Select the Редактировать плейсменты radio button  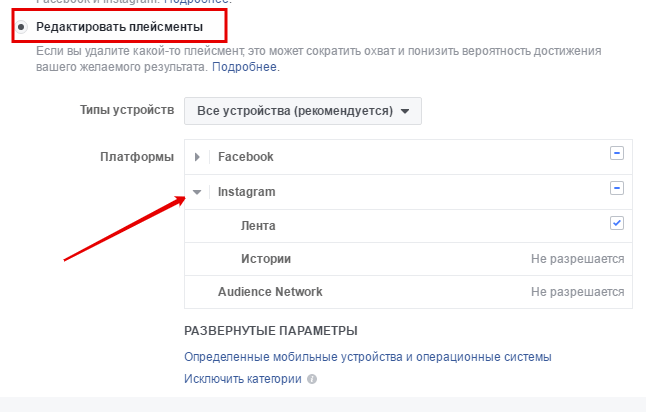point(22,24)
